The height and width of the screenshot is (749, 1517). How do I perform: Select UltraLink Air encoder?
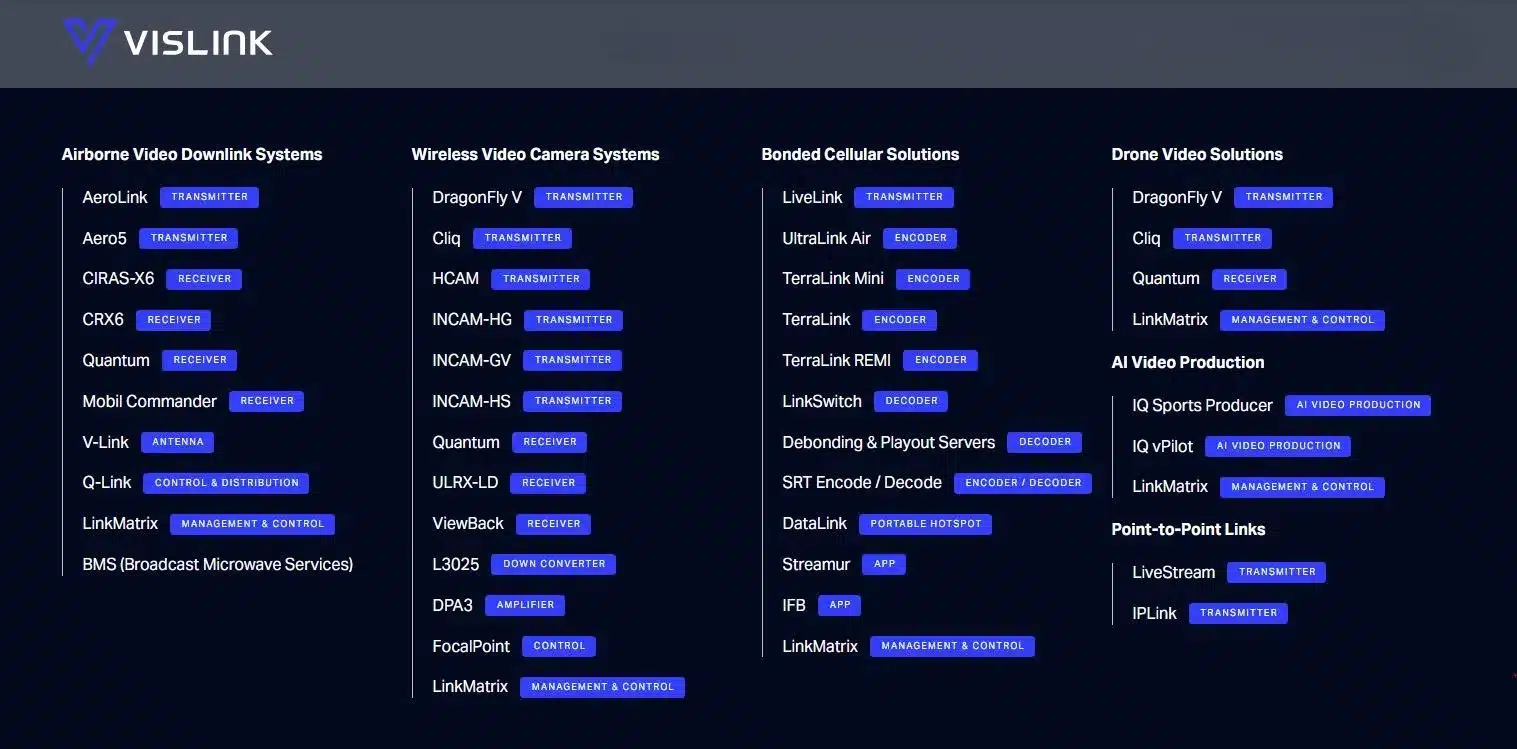tap(826, 238)
